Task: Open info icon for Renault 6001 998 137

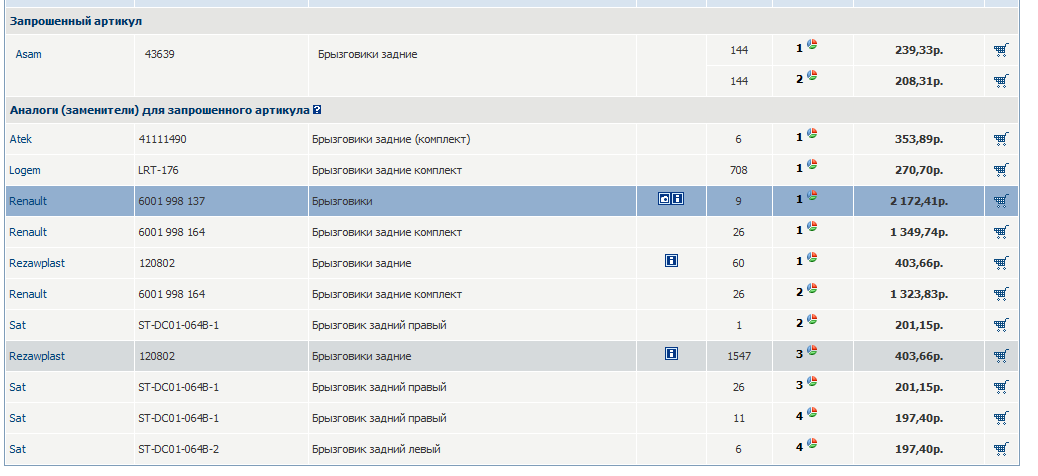Action: click(x=677, y=200)
